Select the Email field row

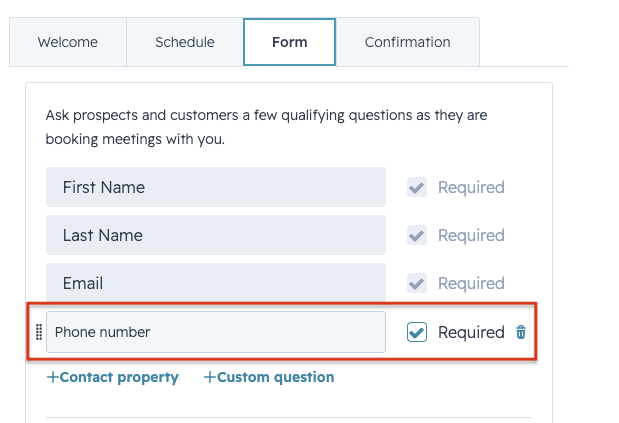point(216,283)
